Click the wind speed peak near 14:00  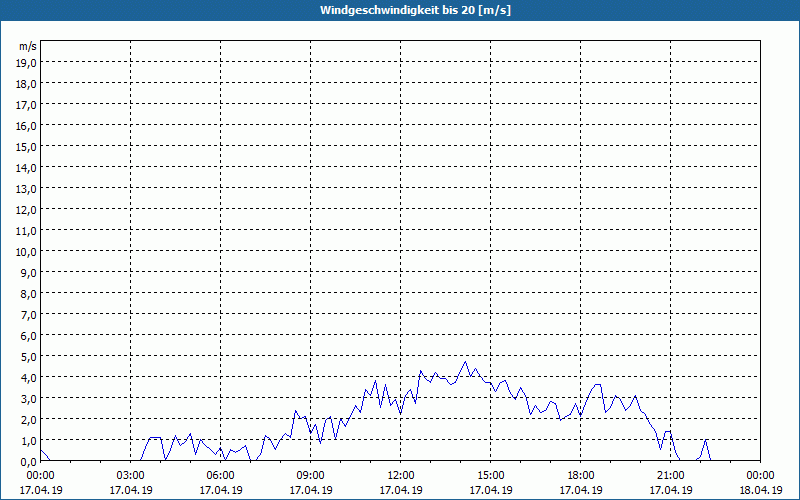[x=465, y=362]
